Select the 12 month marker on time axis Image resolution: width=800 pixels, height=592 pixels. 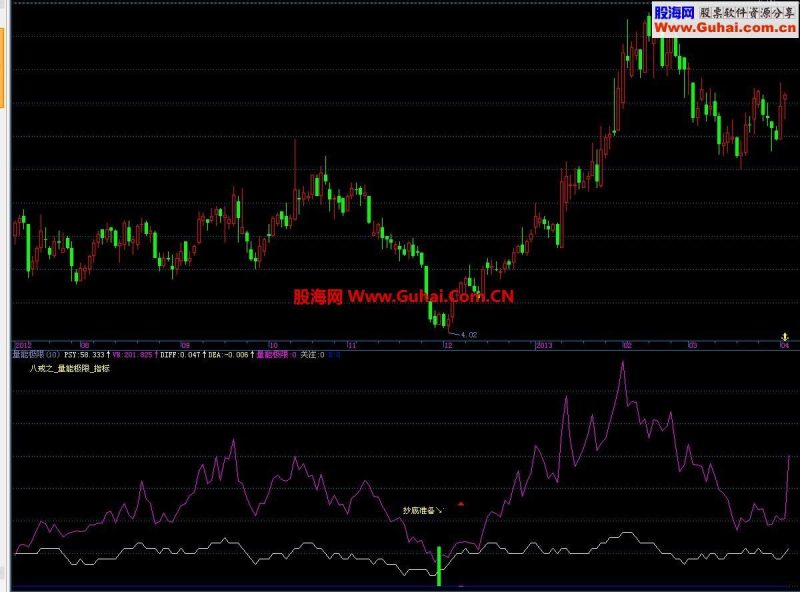448,346
